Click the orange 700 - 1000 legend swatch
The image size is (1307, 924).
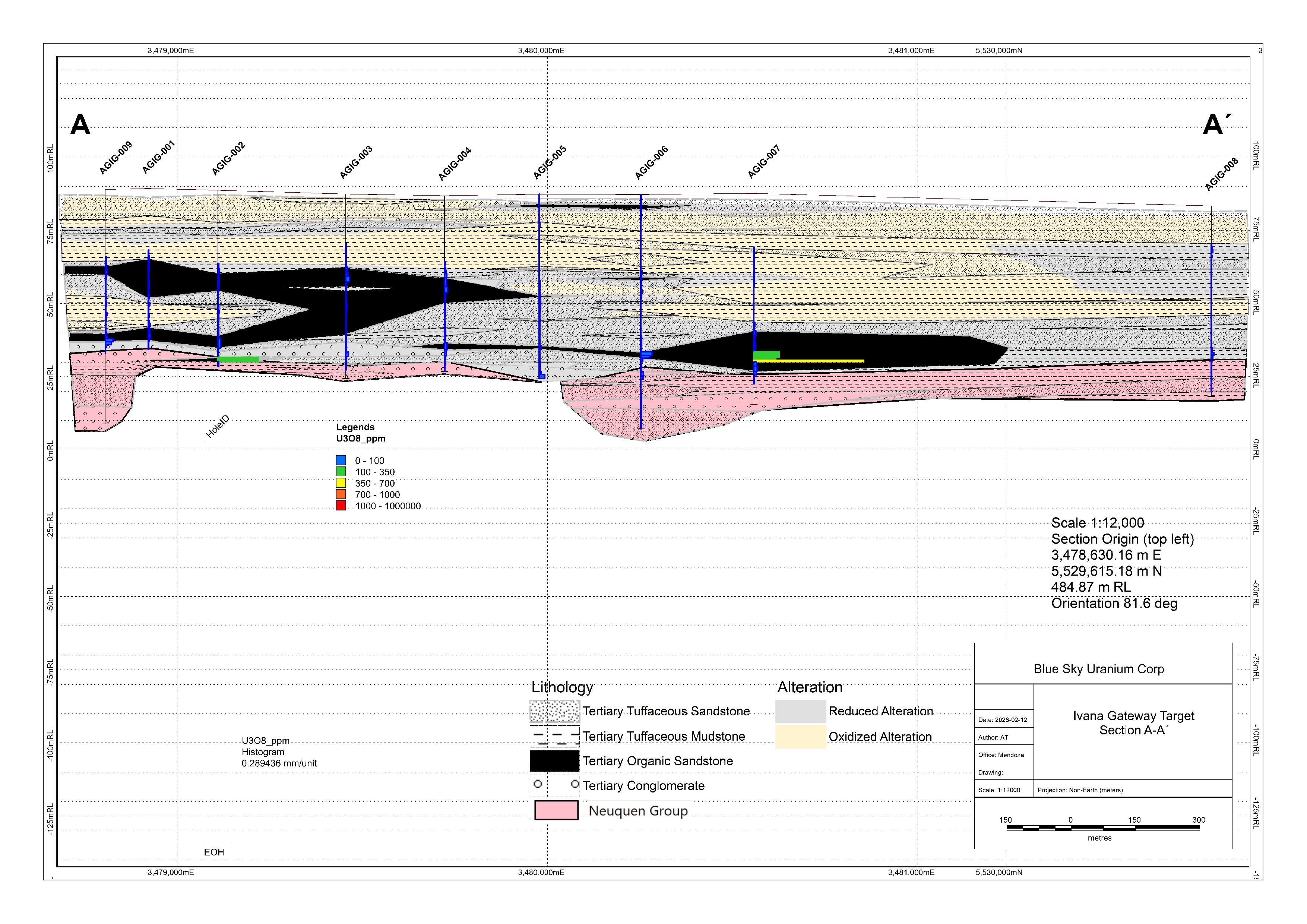[341, 495]
